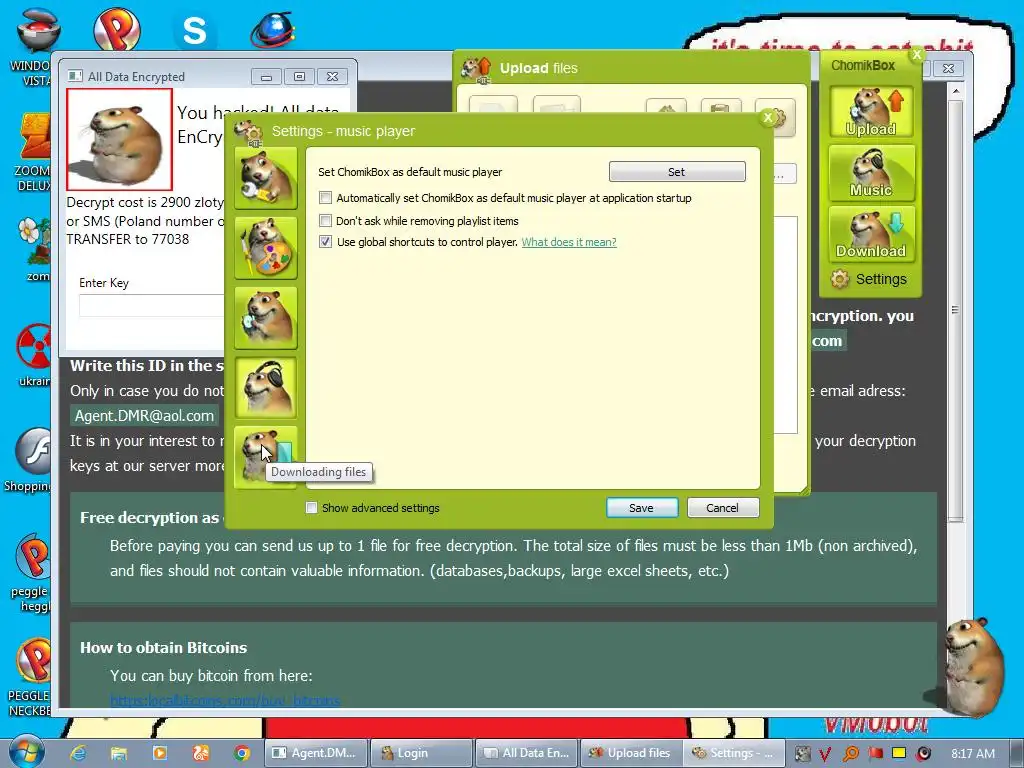Click the Set default music player button
This screenshot has width=1024, height=768.
[677, 172]
